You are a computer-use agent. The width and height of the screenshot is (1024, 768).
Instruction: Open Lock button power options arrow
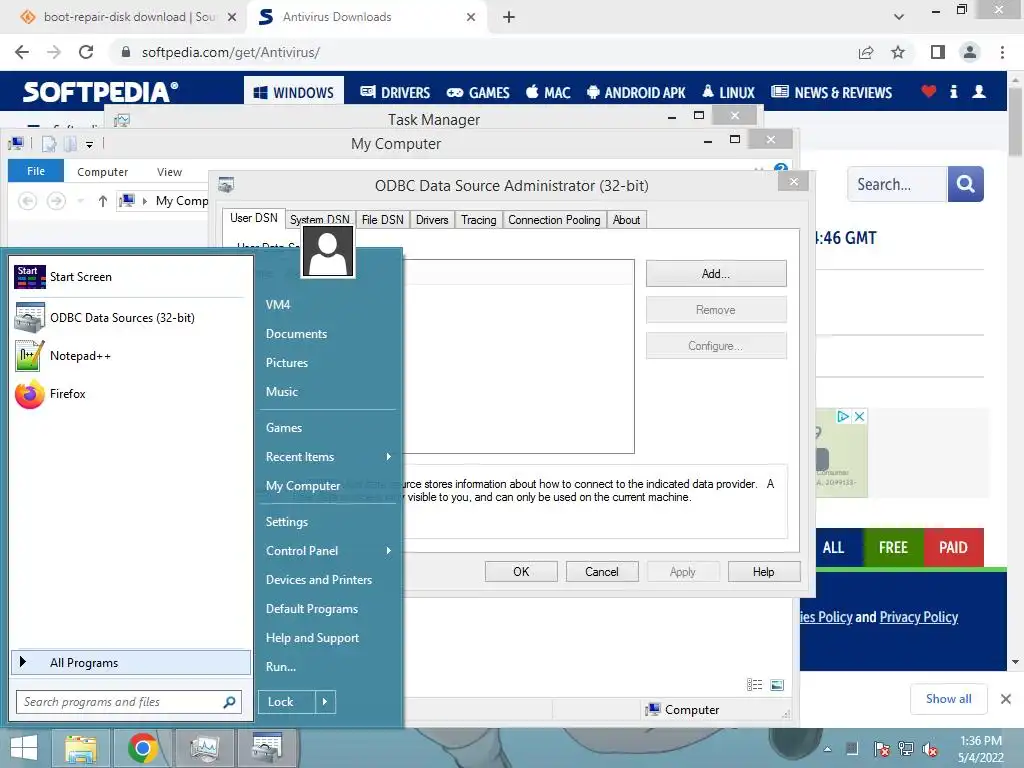tap(325, 702)
